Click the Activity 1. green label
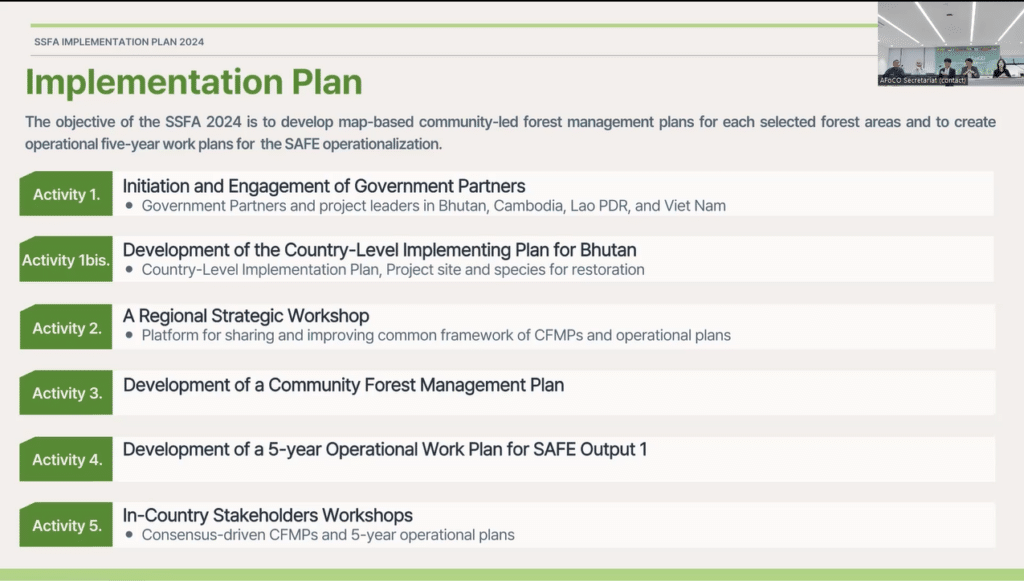 pos(66,194)
